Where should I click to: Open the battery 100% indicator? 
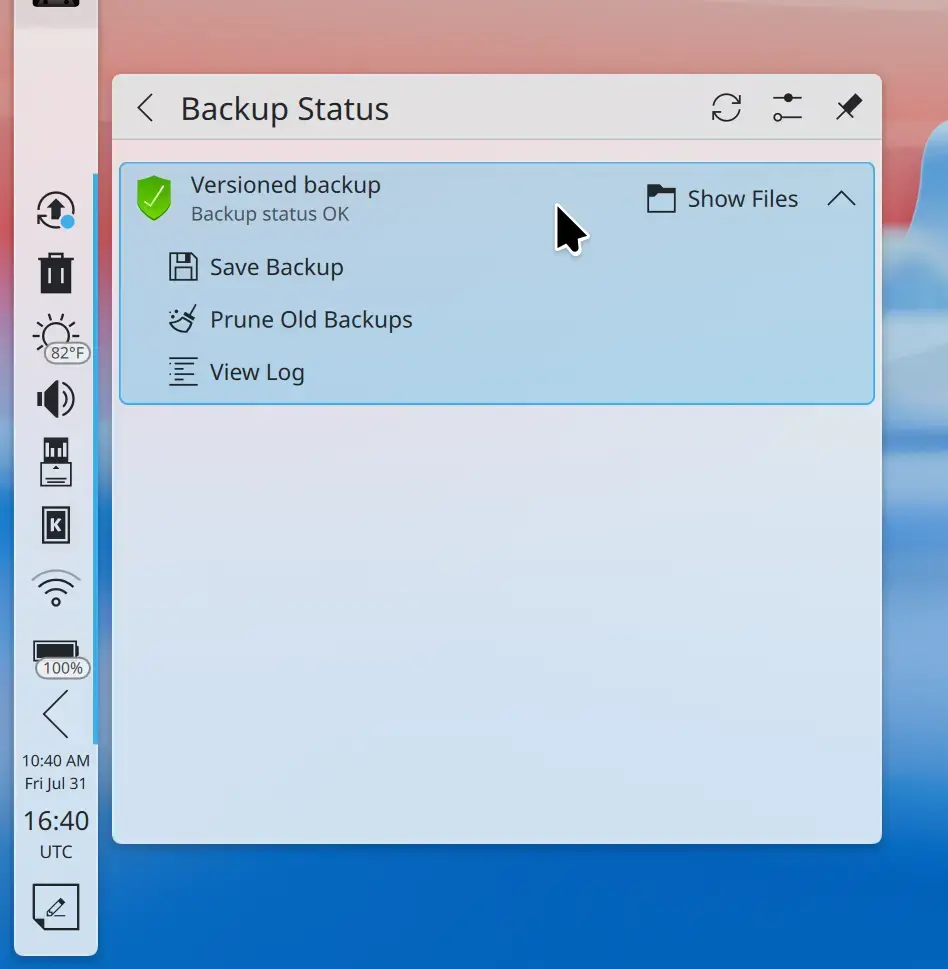[x=60, y=659]
